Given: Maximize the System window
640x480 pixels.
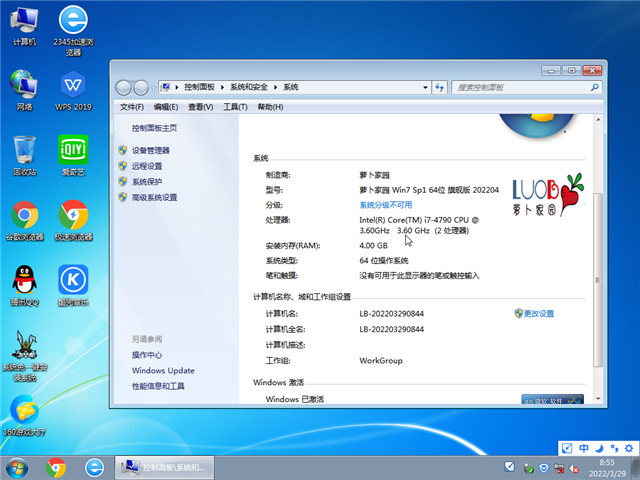Looking at the screenshot, I should [571, 71].
